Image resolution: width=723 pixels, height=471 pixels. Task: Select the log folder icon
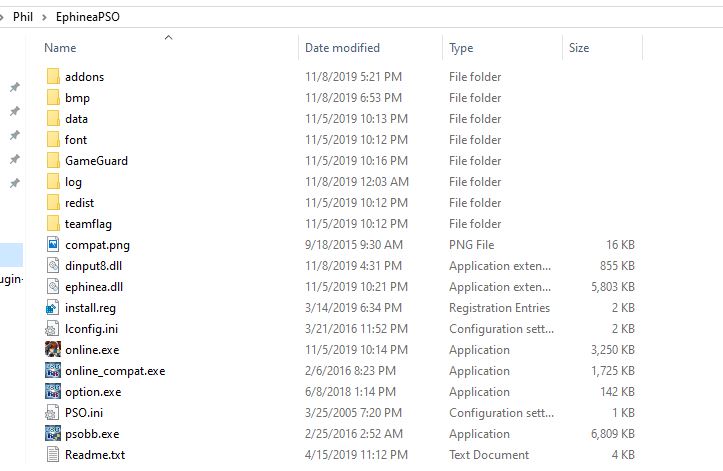click(x=53, y=181)
